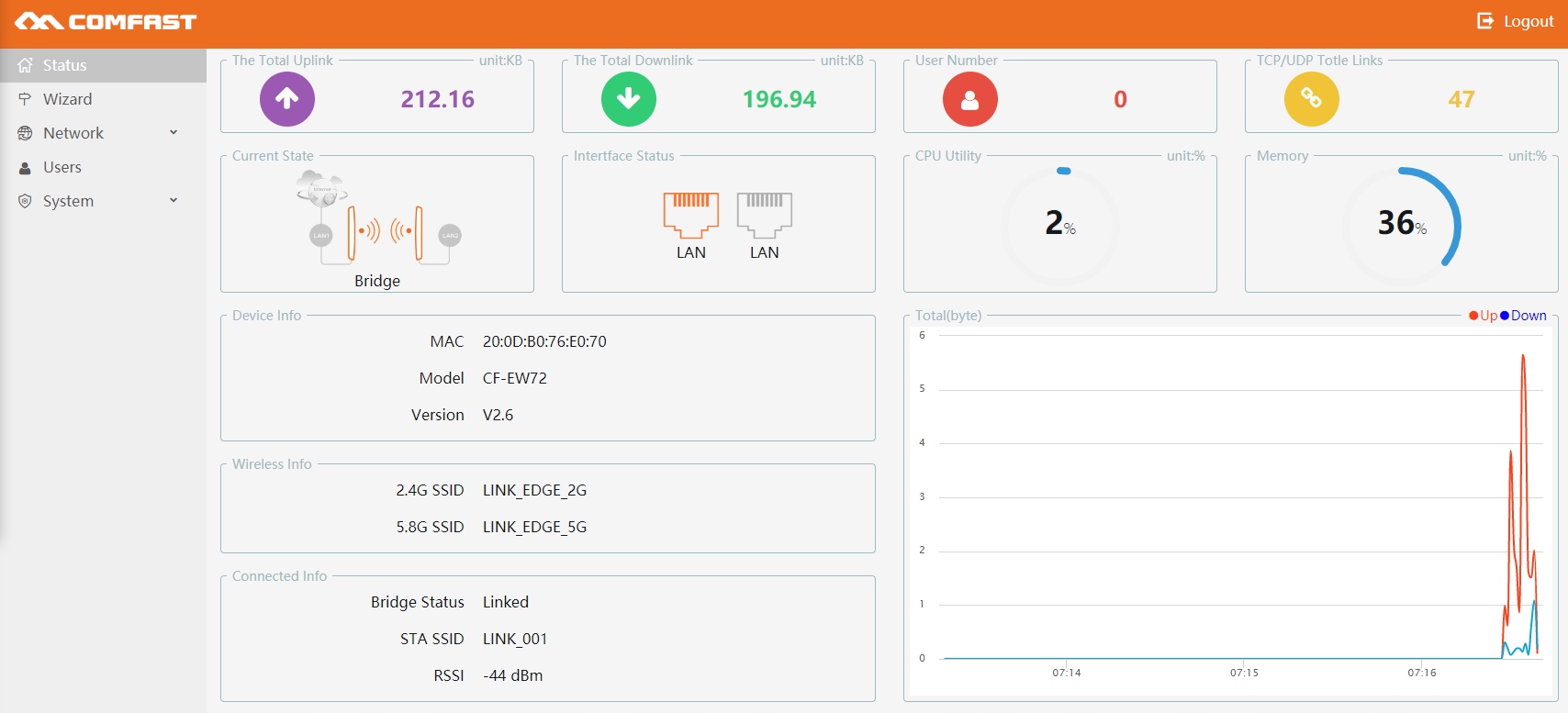Screen dimensions: 1568x713
Task: Click the purple Total Uplink arrow icon
Action: pos(287,99)
